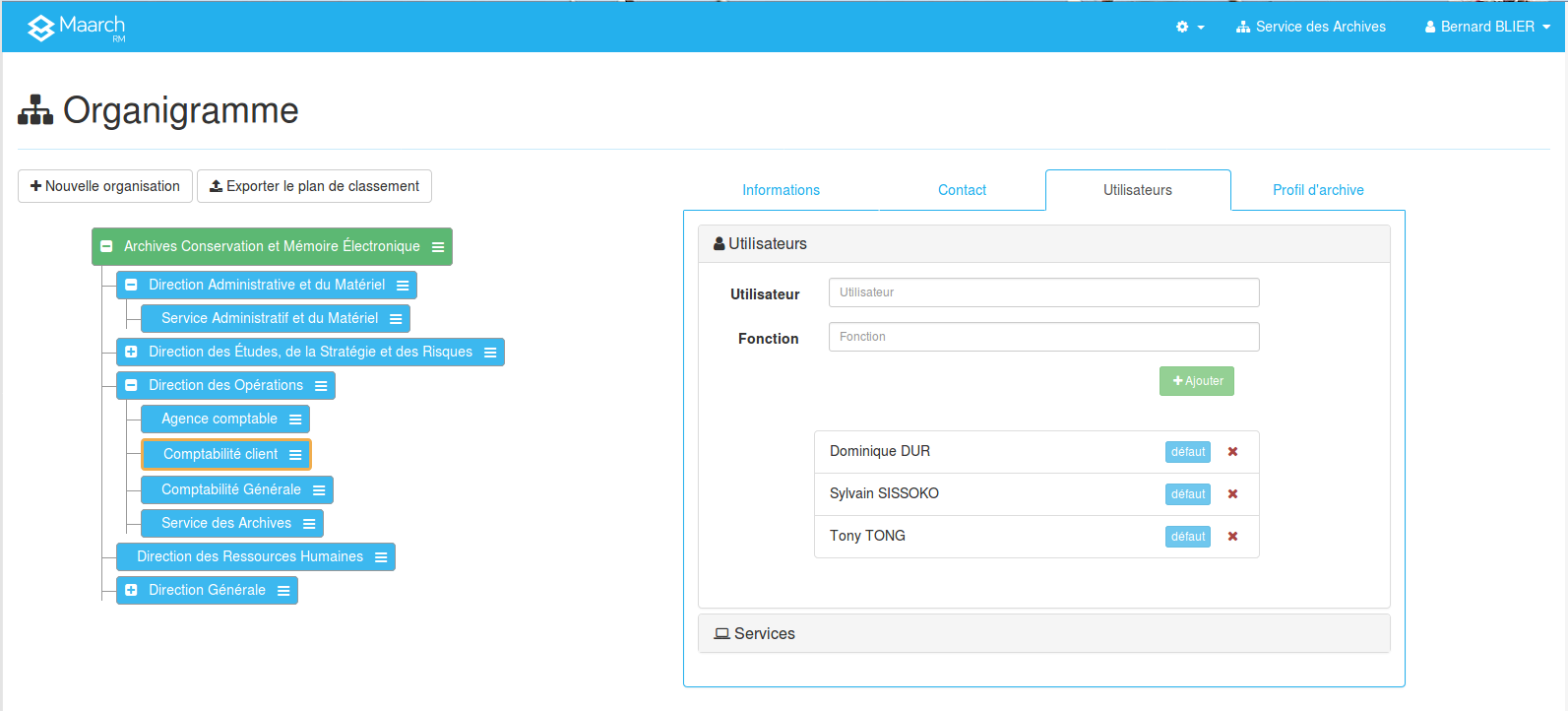1568x711 pixels.
Task: Toggle défaut badge for Dominique DUR
Action: point(1188,452)
